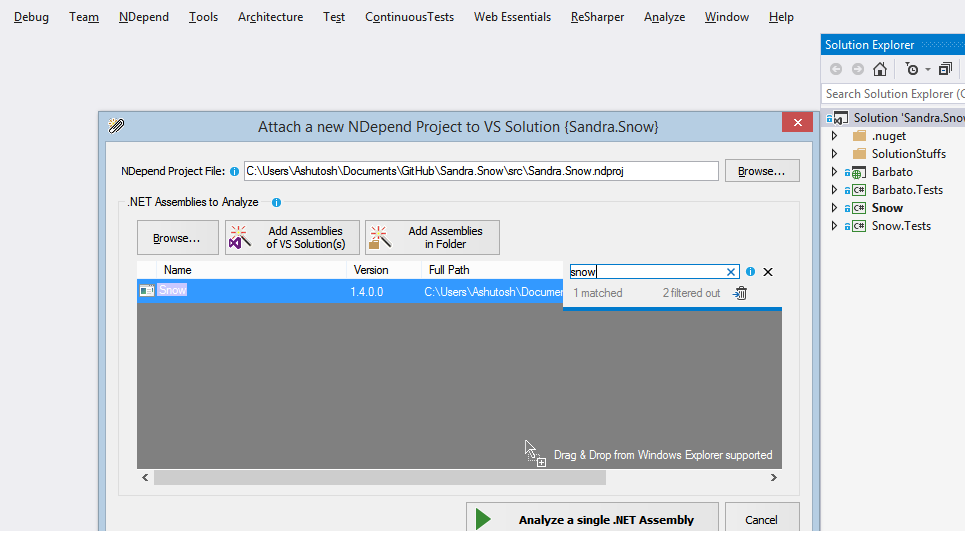
Task: Click Analyze a single .NET Assembly
Action: [x=592, y=519]
